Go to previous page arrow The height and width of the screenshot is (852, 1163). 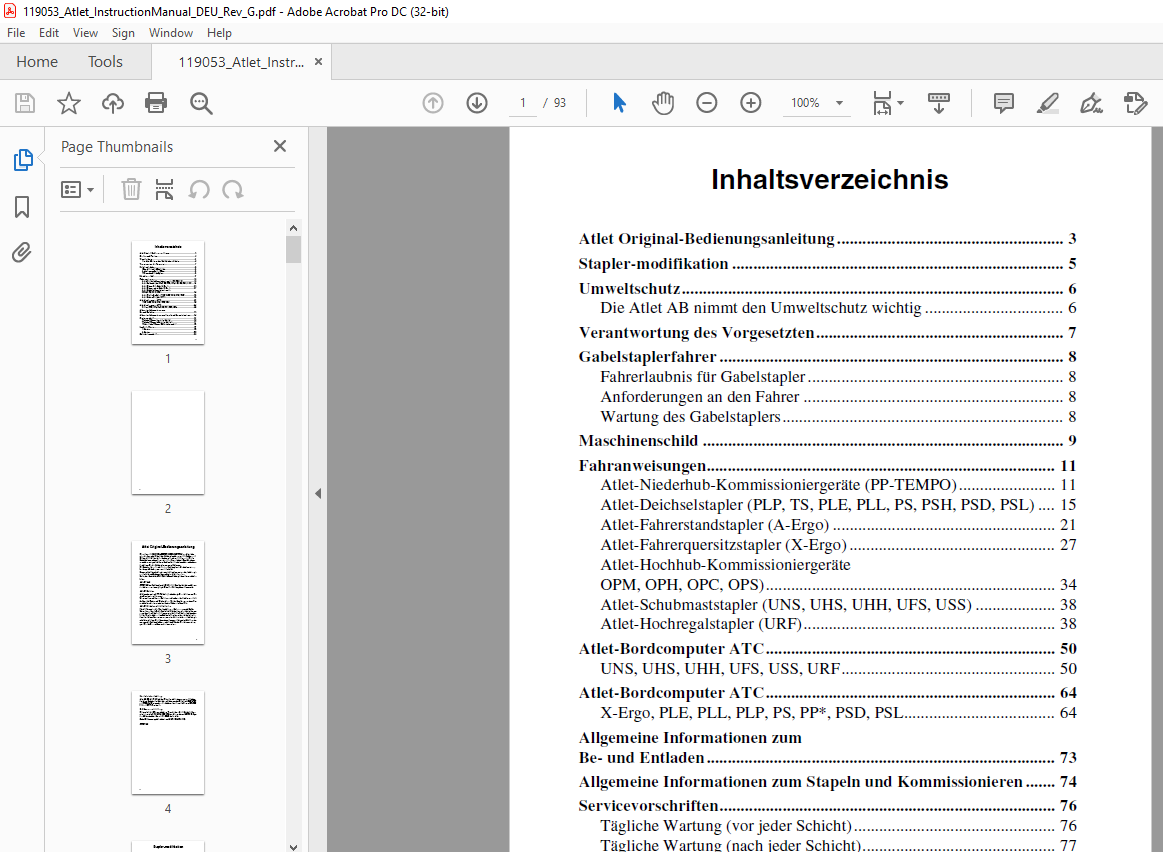[x=433, y=103]
